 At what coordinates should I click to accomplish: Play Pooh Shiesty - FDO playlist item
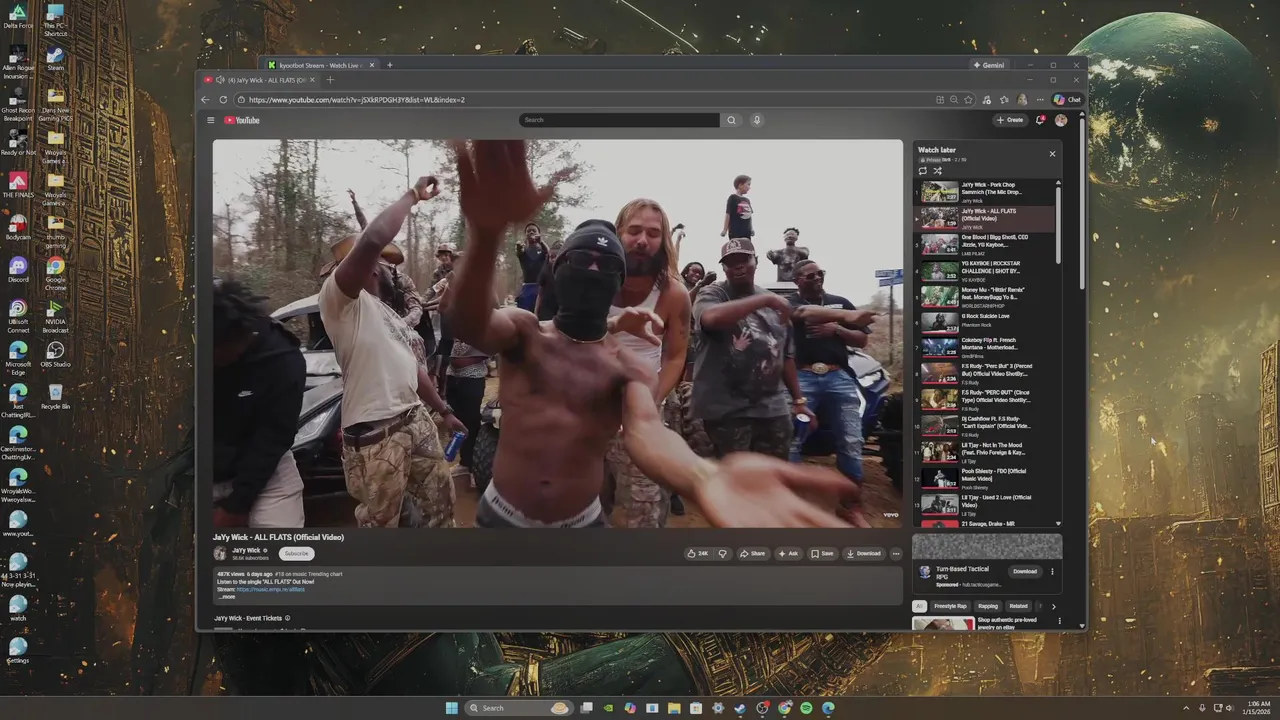pyautogui.click(x=986, y=478)
